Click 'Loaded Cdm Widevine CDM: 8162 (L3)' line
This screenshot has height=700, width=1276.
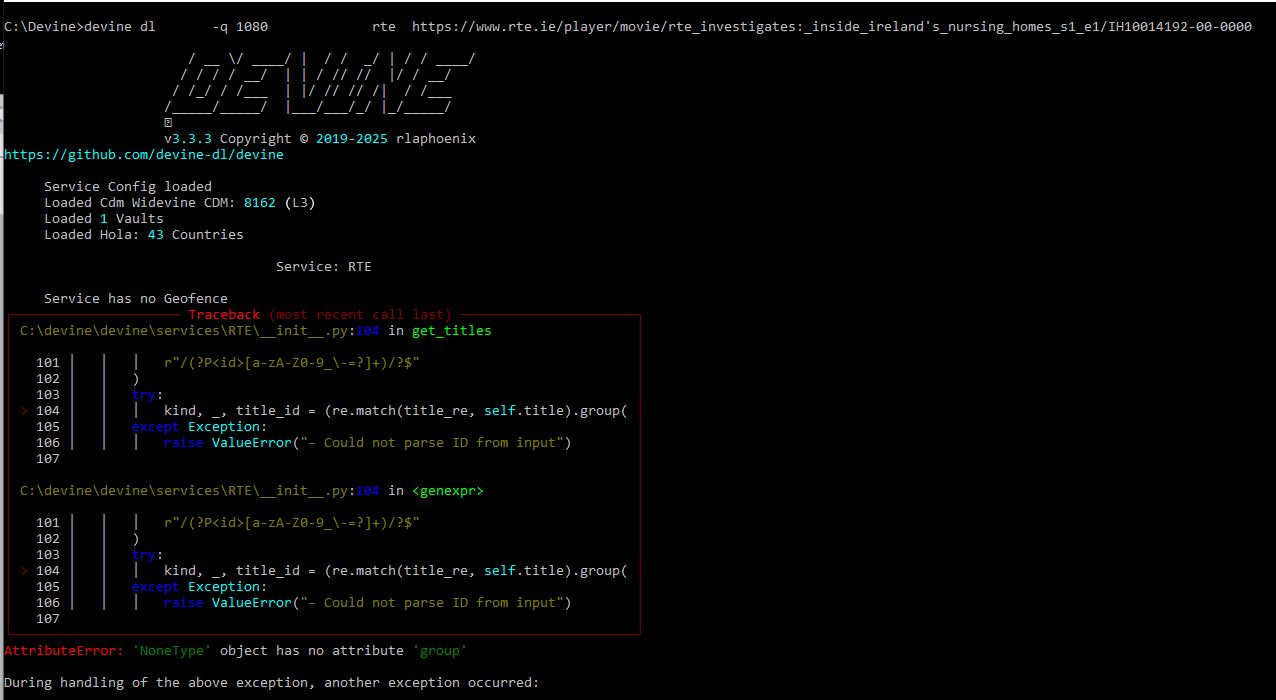(x=180, y=202)
